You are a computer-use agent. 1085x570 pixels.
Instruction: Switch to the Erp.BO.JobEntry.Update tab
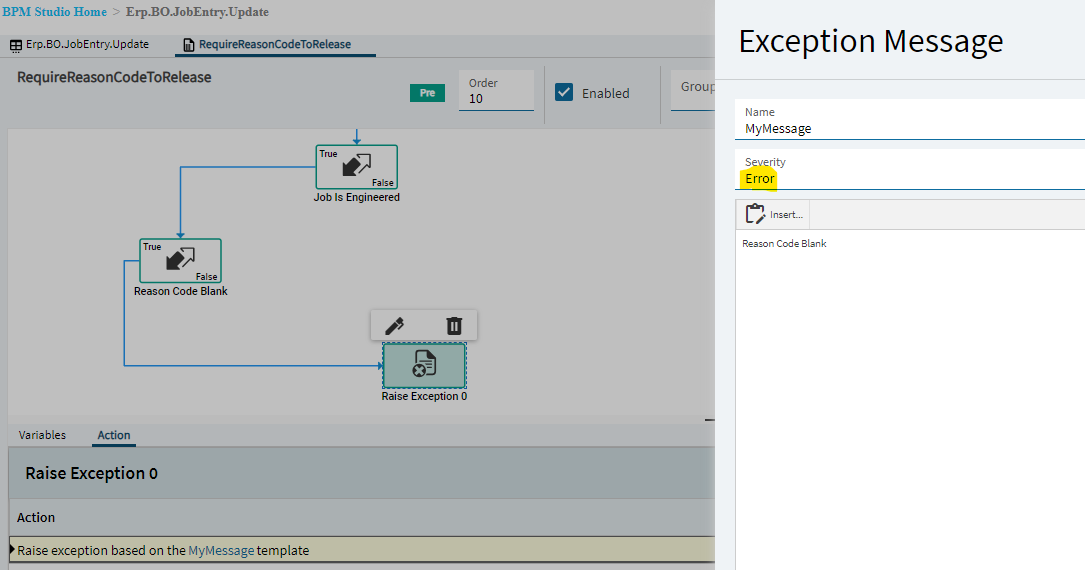click(80, 44)
